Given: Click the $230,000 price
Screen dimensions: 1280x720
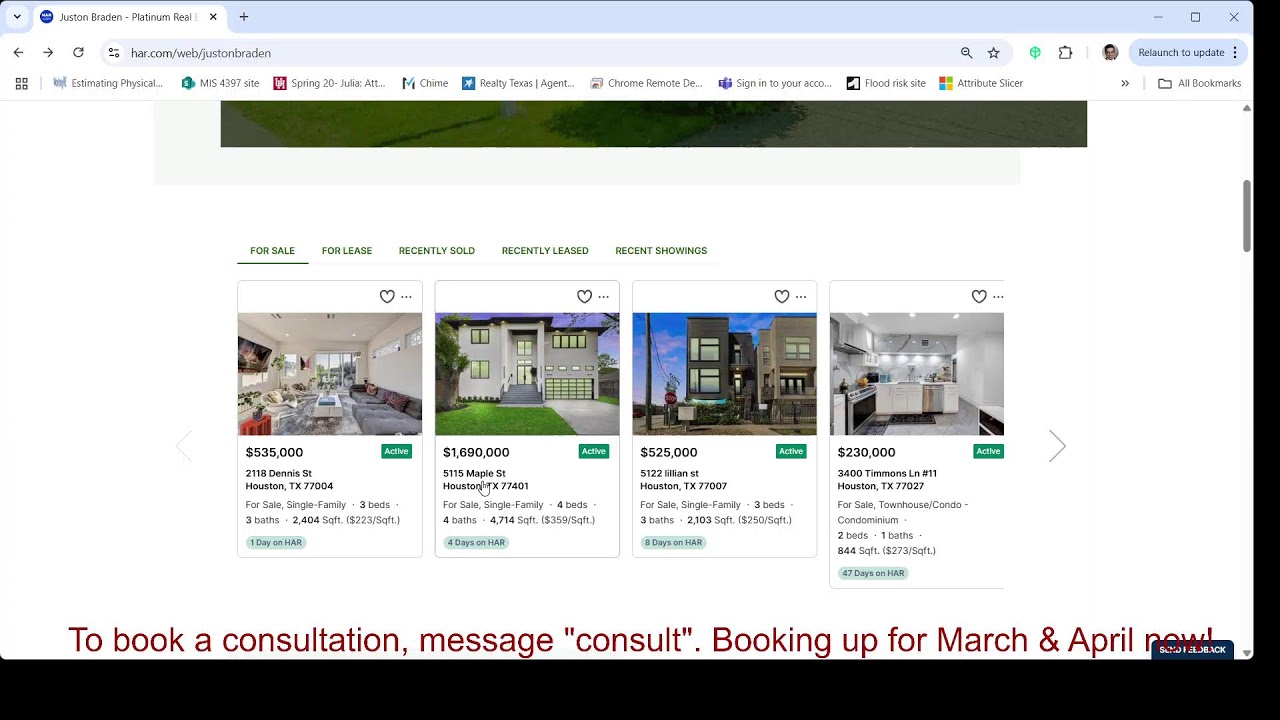Looking at the screenshot, I should point(866,453).
